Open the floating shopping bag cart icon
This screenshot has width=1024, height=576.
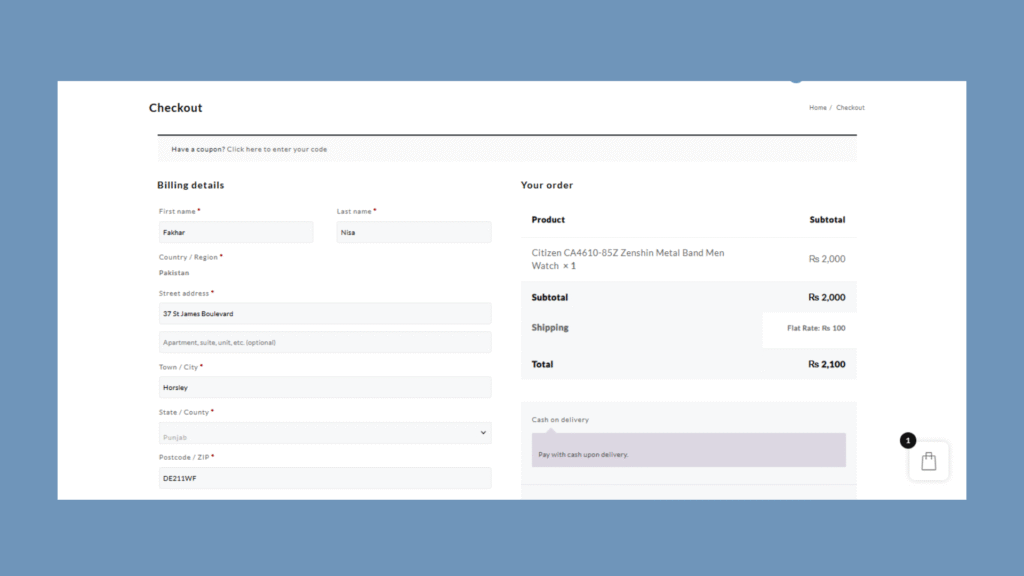928,461
